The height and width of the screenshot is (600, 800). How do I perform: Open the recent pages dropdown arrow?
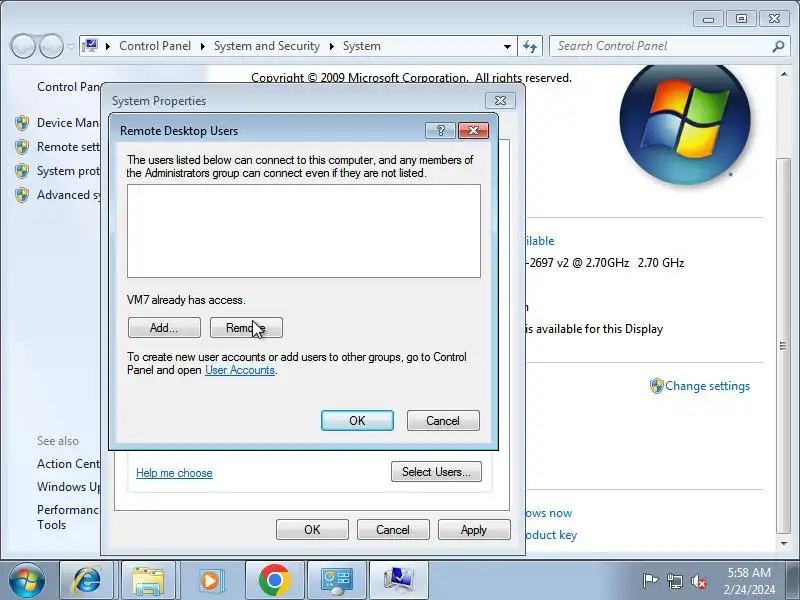pos(71,46)
